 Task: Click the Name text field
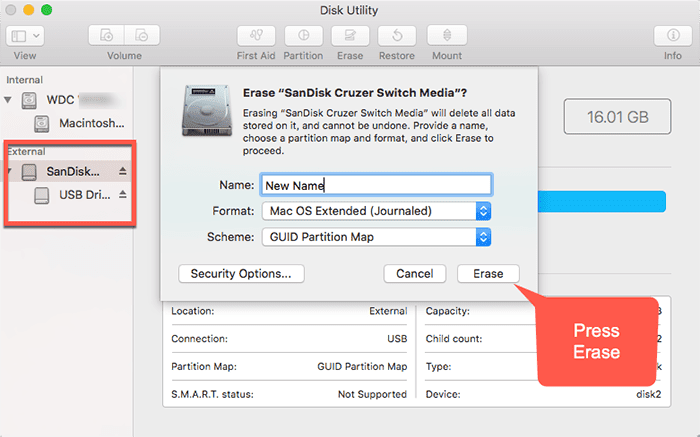point(376,185)
